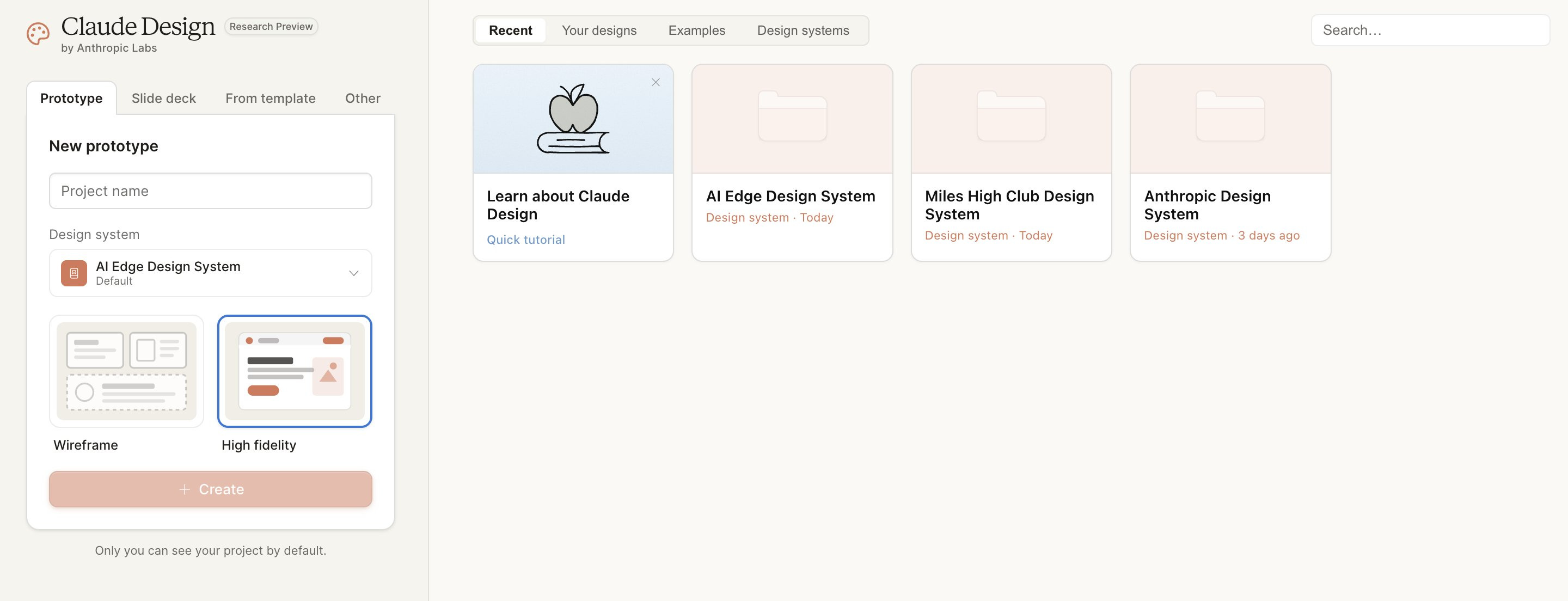Click the Project name input field
The width and height of the screenshot is (1568, 601).
point(210,191)
